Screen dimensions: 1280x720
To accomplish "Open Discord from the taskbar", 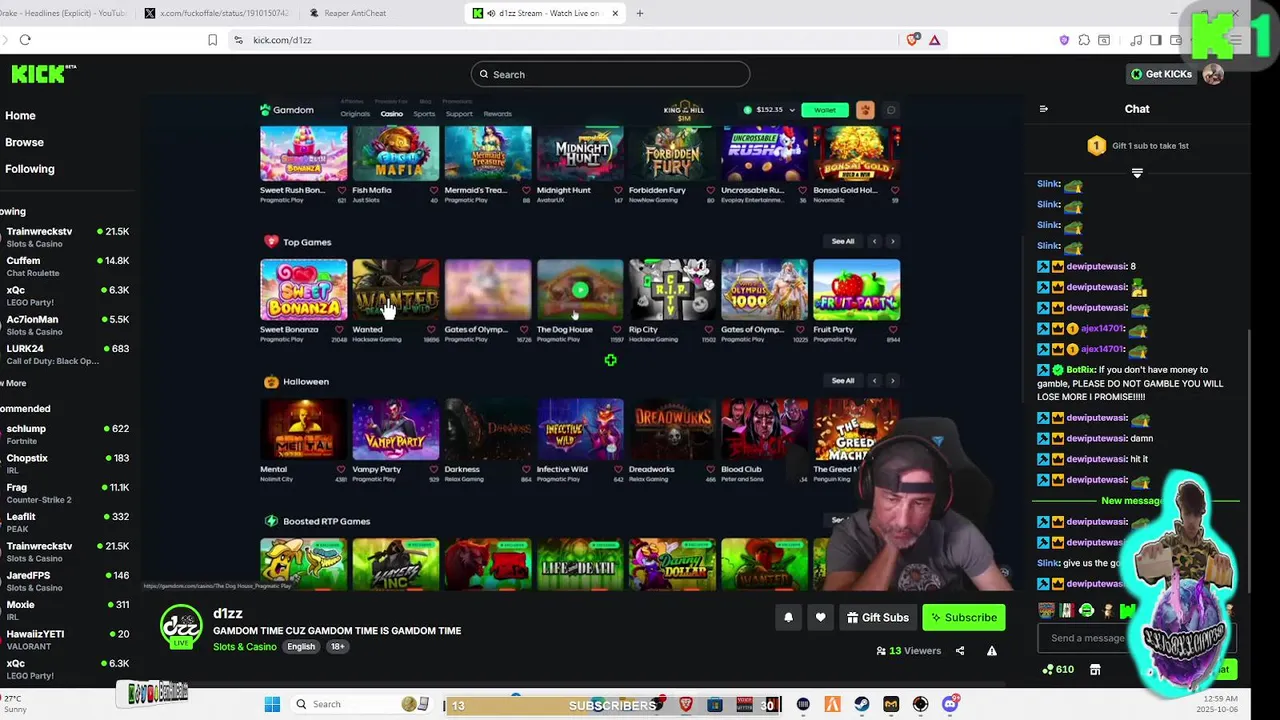I will pos(950,704).
